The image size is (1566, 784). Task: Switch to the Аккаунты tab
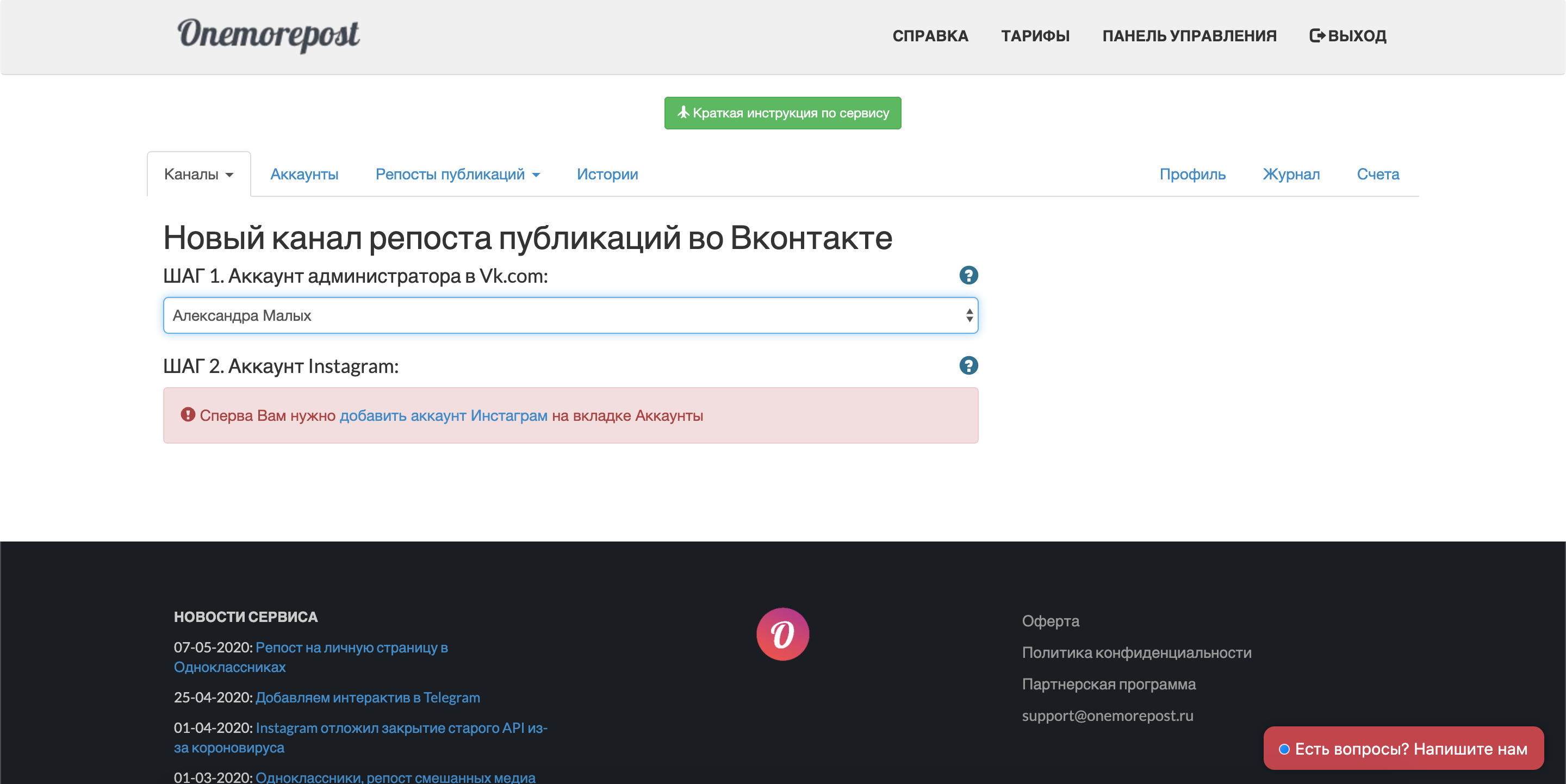coord(304,175)
